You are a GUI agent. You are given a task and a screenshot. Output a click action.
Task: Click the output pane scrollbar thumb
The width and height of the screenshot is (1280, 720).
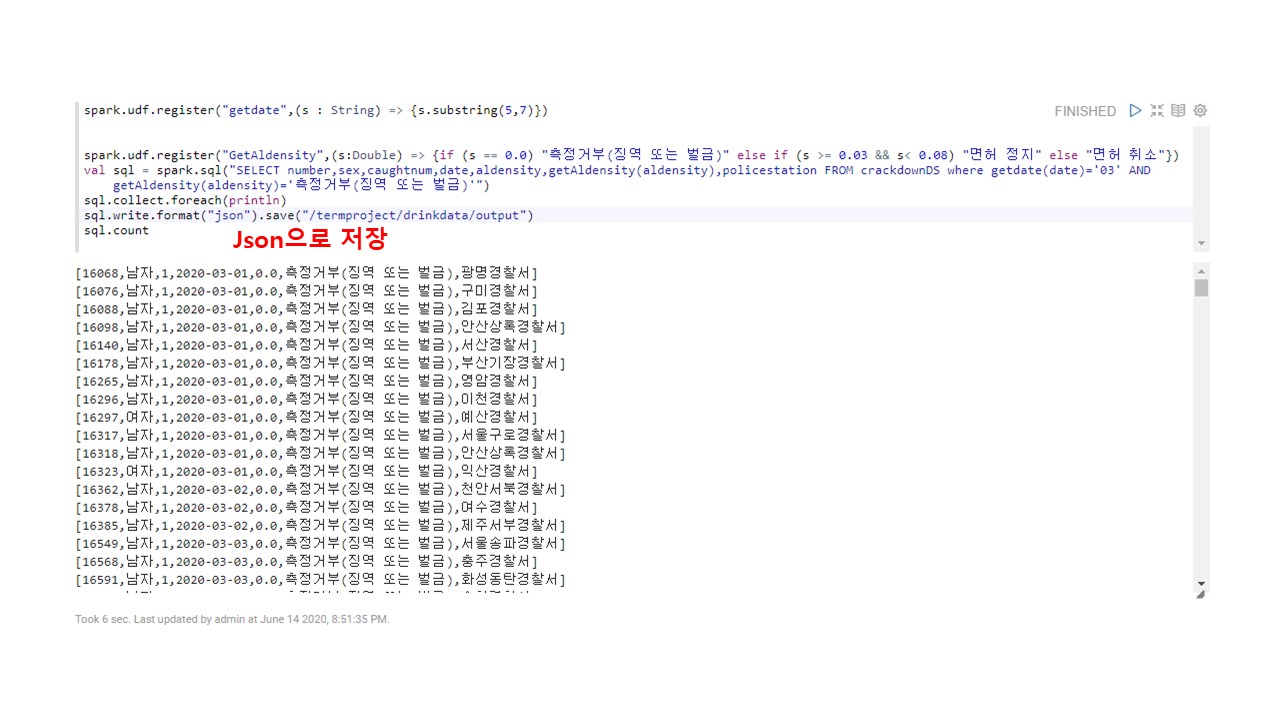[1202, 288]
